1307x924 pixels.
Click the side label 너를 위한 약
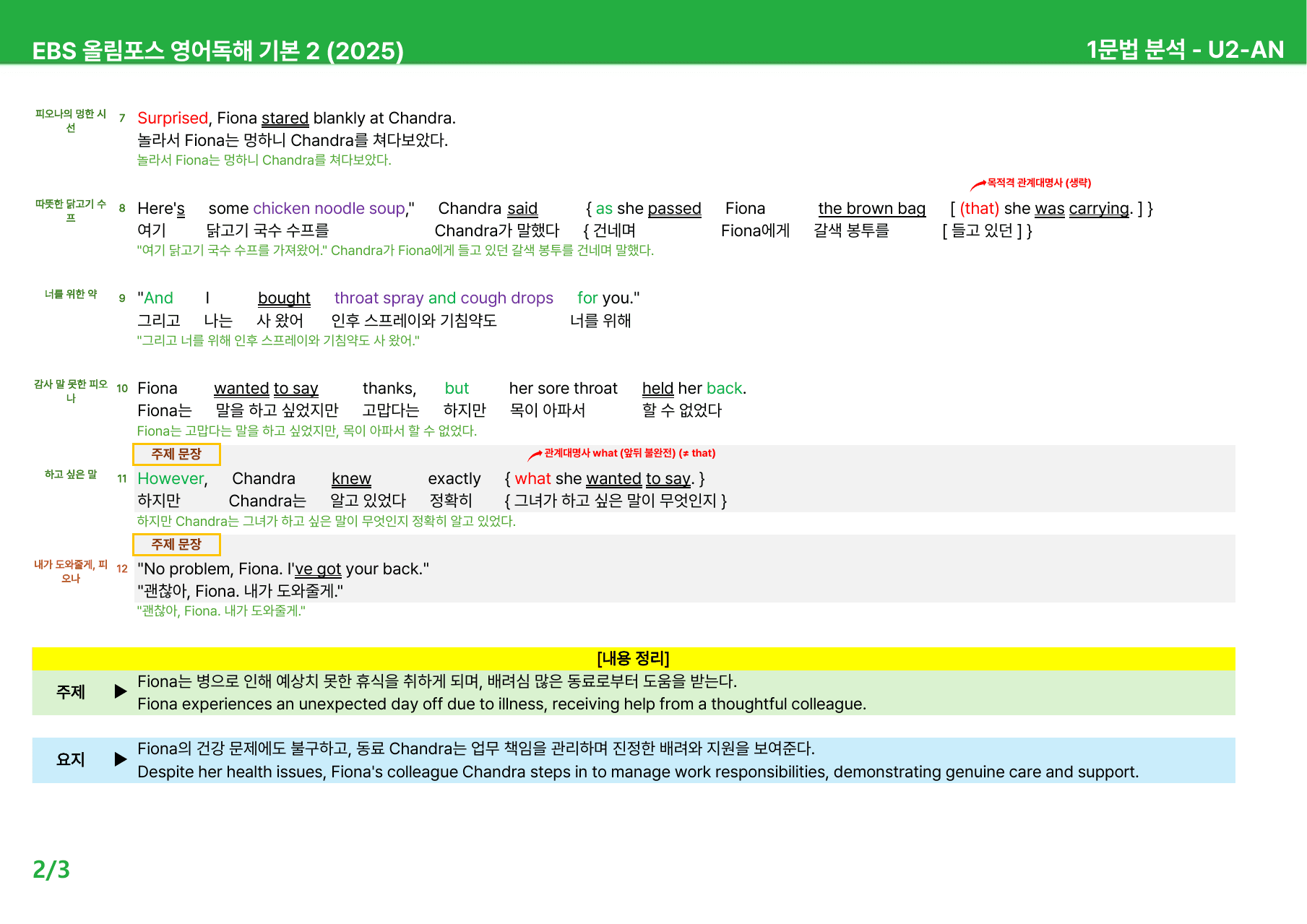point(71,294)
